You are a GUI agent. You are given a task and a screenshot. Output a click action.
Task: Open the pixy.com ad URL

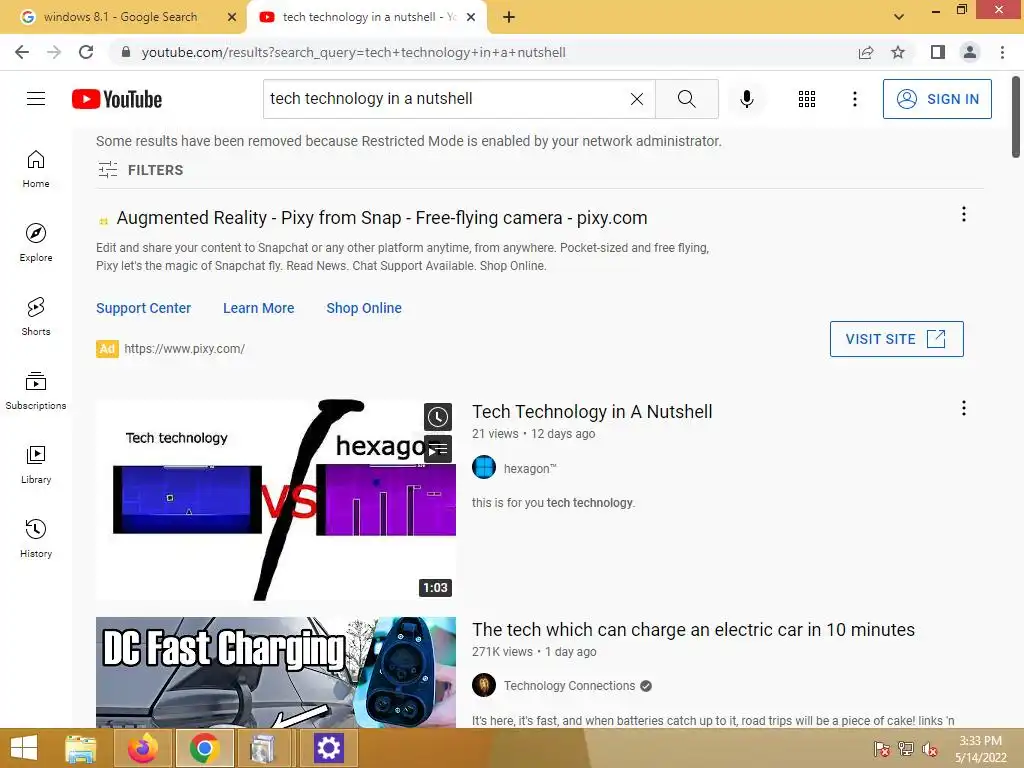tap(184, 349)
